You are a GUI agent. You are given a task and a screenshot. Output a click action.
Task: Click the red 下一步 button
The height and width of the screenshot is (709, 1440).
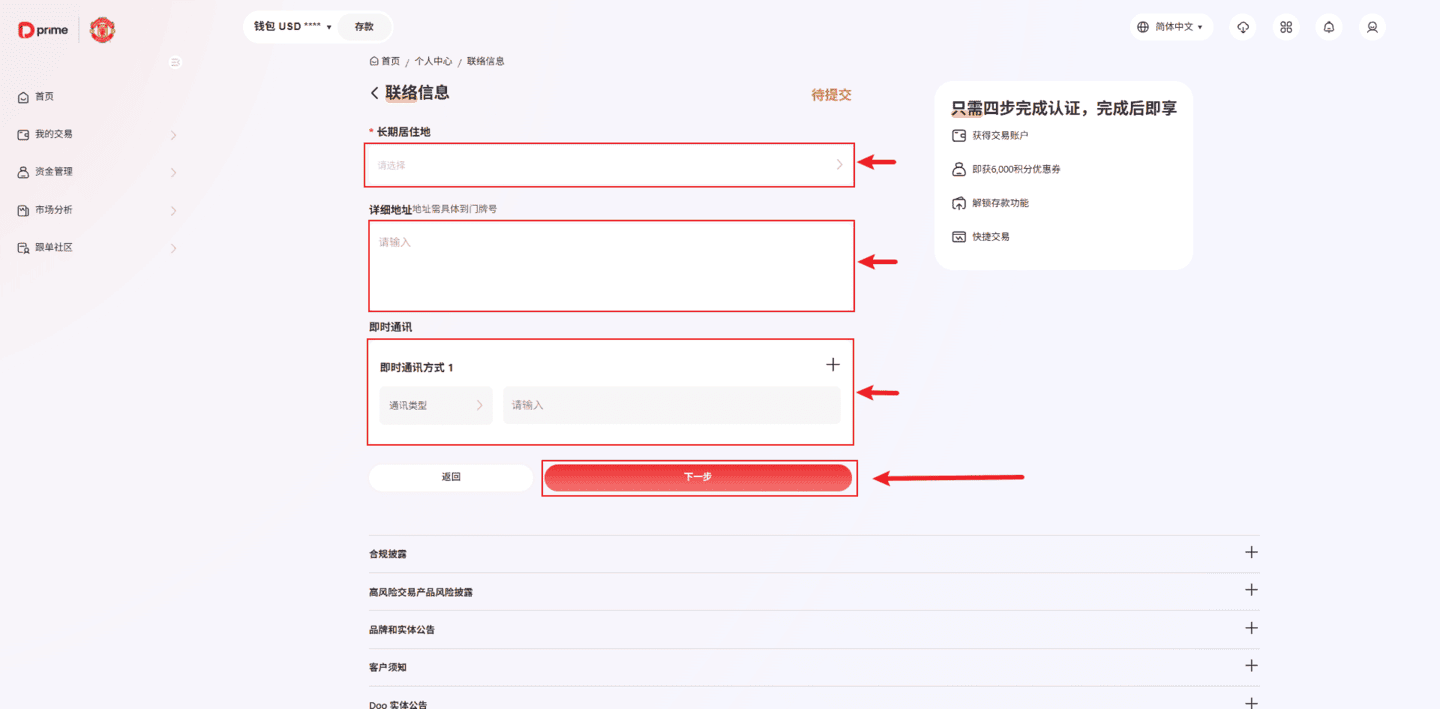(x=698, y=478)
